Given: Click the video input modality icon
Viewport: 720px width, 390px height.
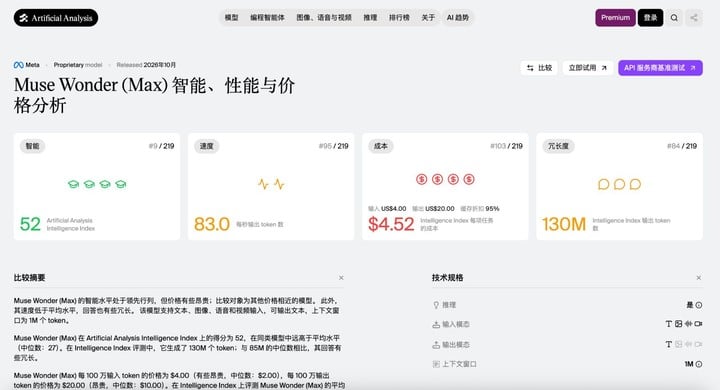Looking at the screenshot, I should [698, 324].
